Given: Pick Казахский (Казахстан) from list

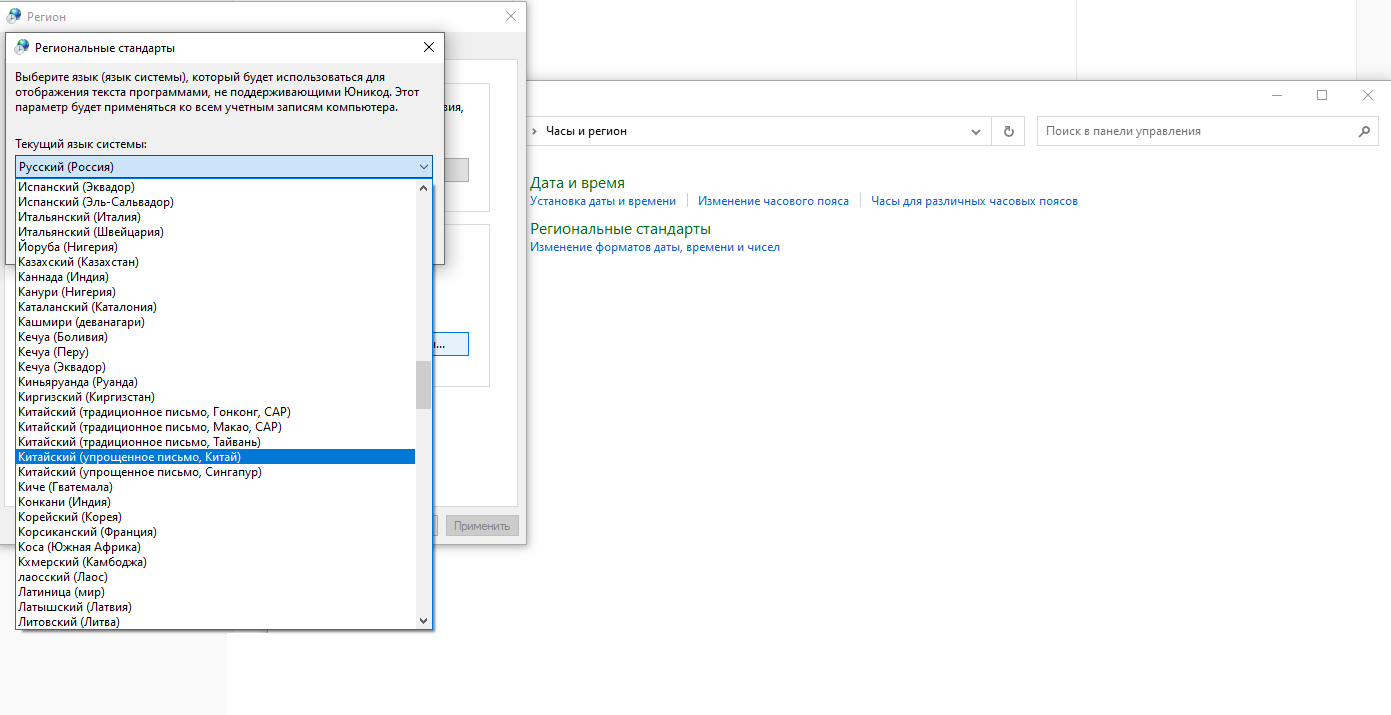Looking at the screenshot, I should point(215,262).
